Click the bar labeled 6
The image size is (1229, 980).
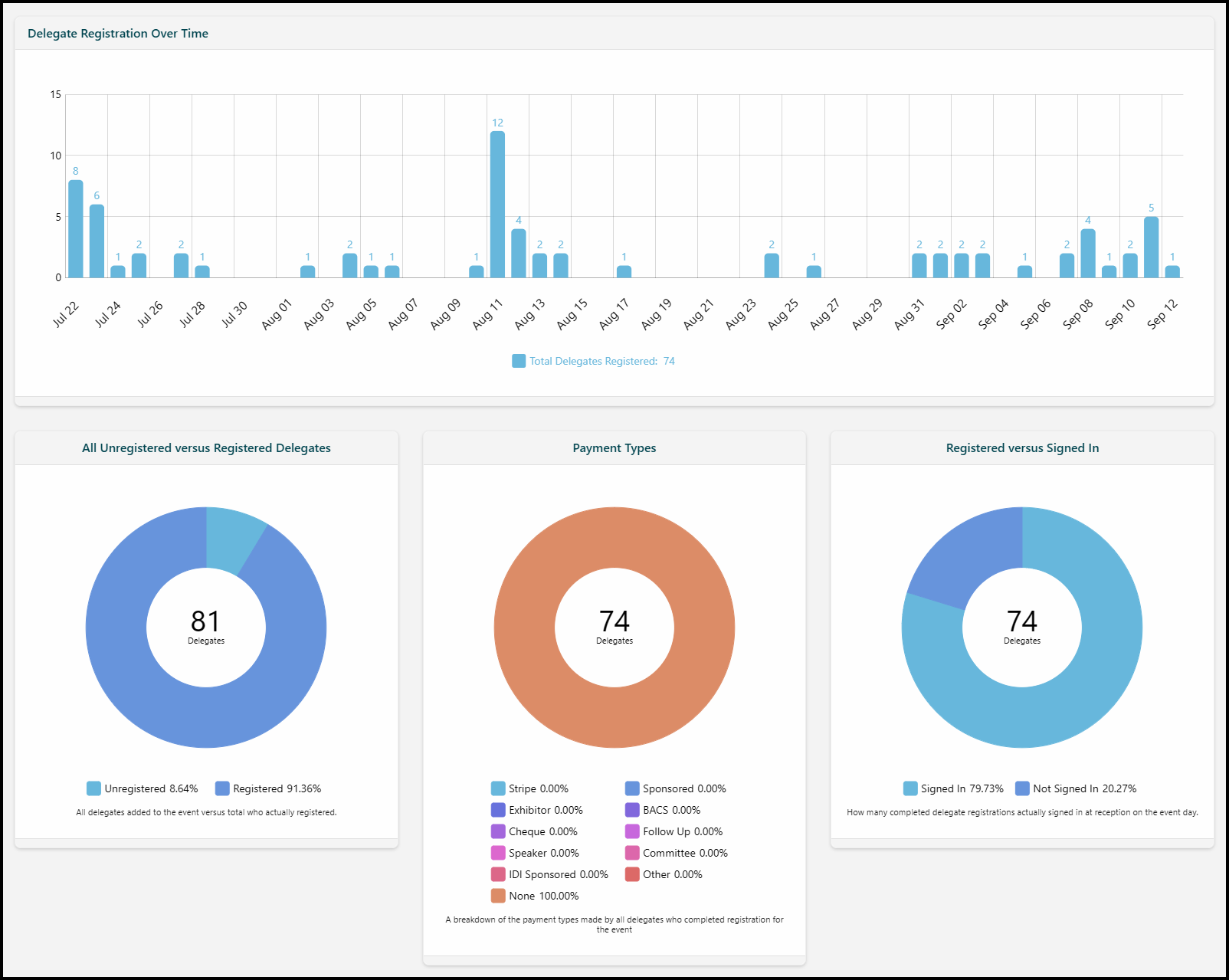pyautogui.click(x=97, y=241)
